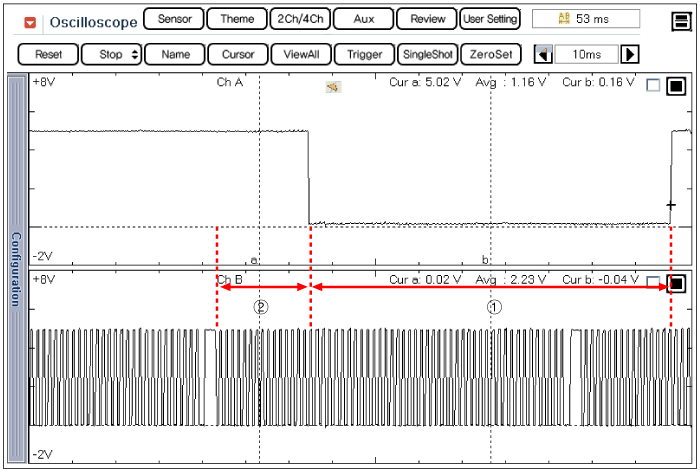Open the red Oscilloscope dropdown menu icon
700x472 pixels.
tap(30, 22)
